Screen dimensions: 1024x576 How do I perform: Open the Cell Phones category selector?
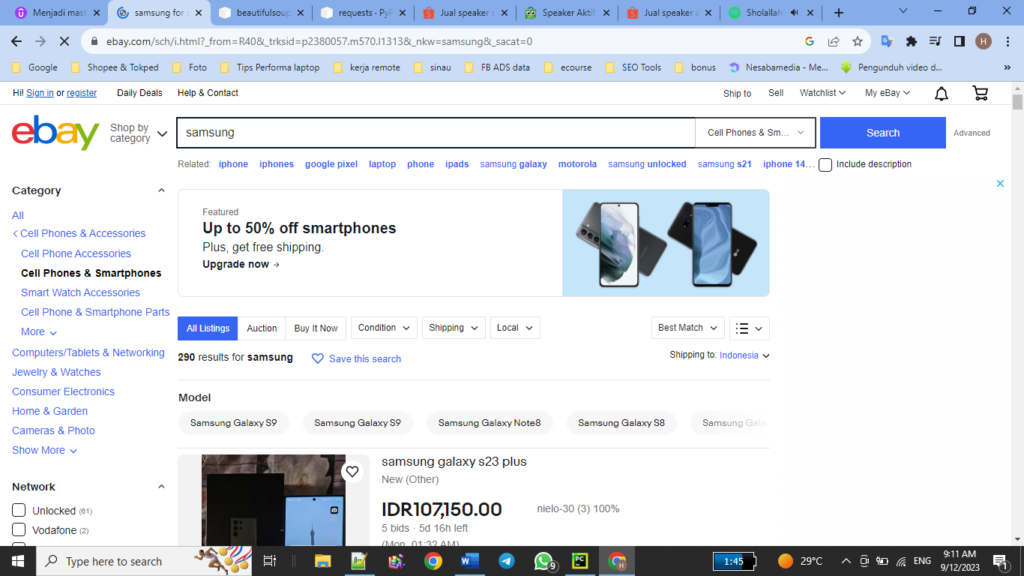[x=754, y=132]
